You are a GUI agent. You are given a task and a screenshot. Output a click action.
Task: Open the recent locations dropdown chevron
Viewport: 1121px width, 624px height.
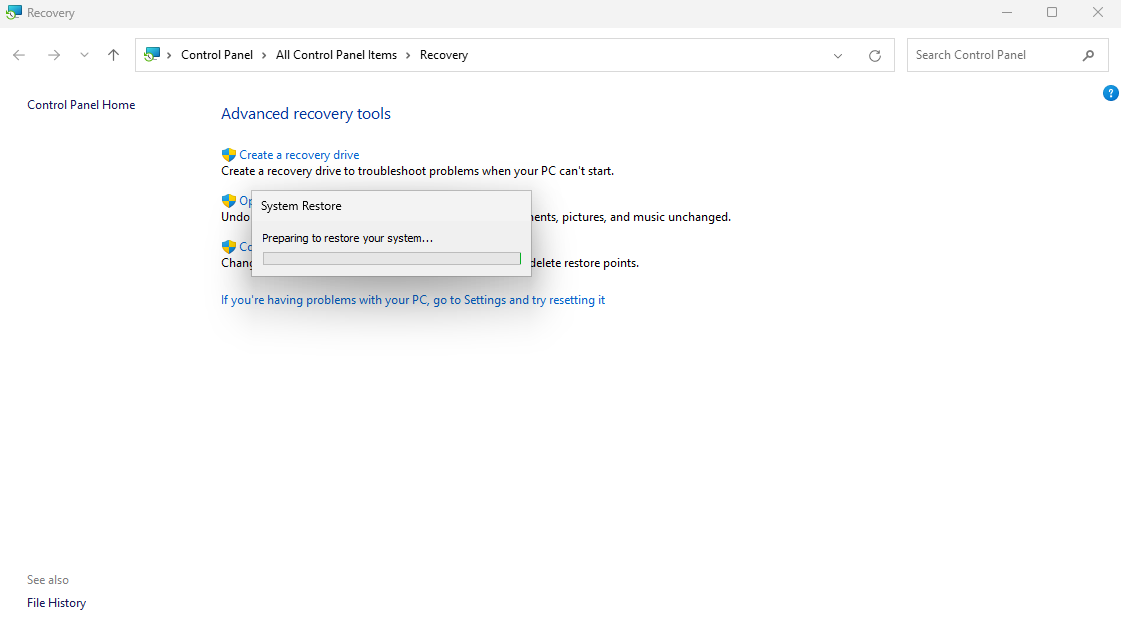(x=84, y=55)
